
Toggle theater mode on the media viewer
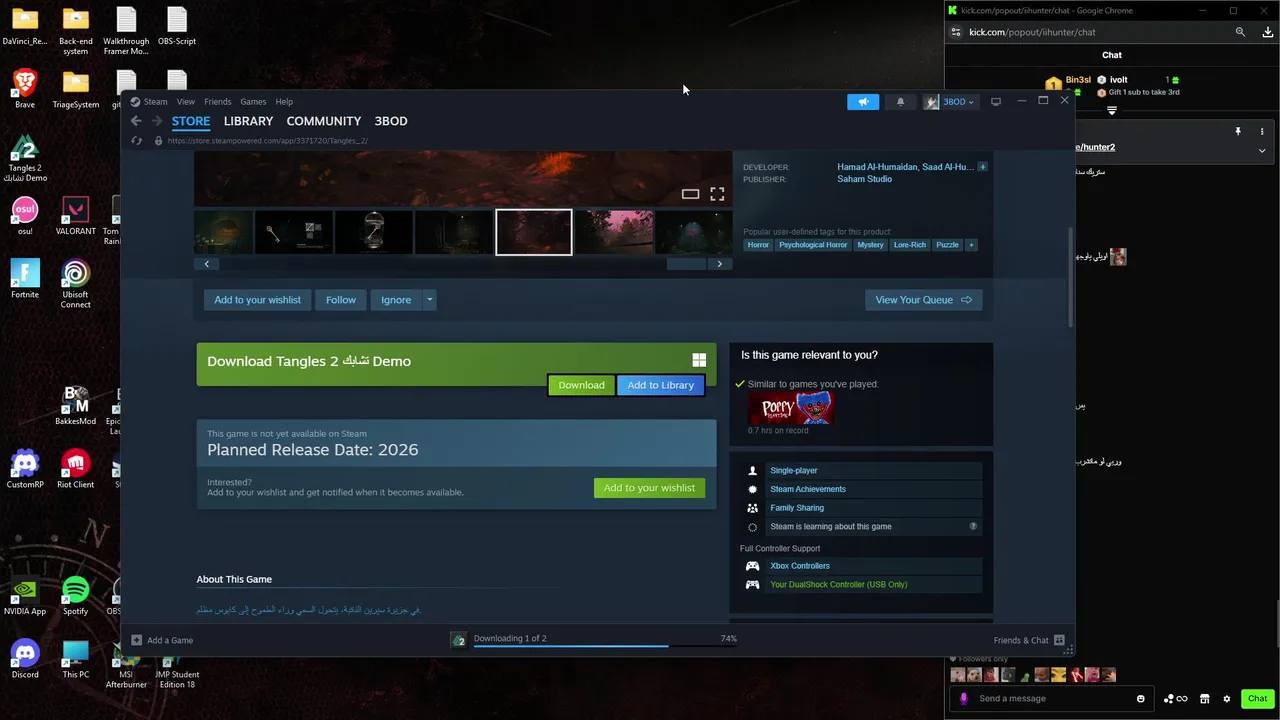(x=690, y=194)
